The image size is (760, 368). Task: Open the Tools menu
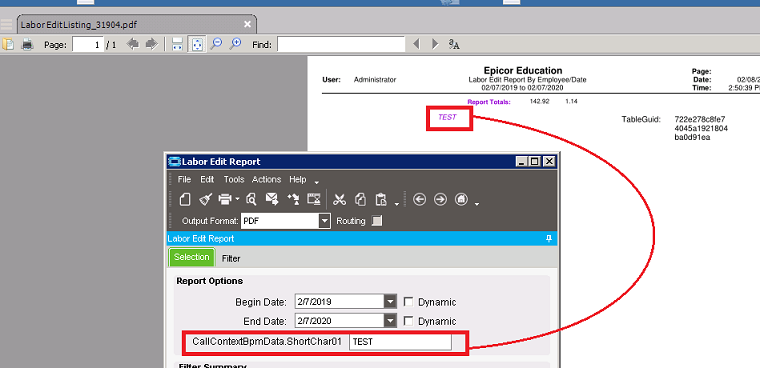(234, 179)
